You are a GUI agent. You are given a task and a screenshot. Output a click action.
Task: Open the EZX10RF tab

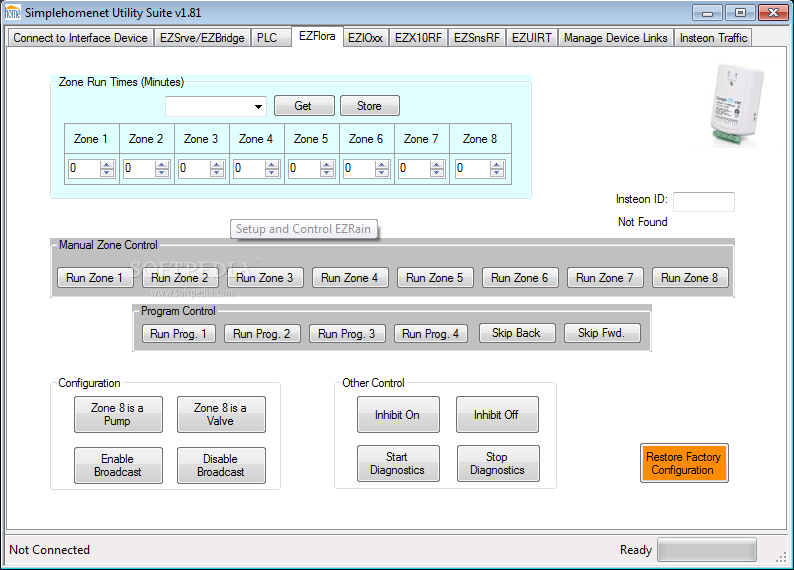(418, 38)
